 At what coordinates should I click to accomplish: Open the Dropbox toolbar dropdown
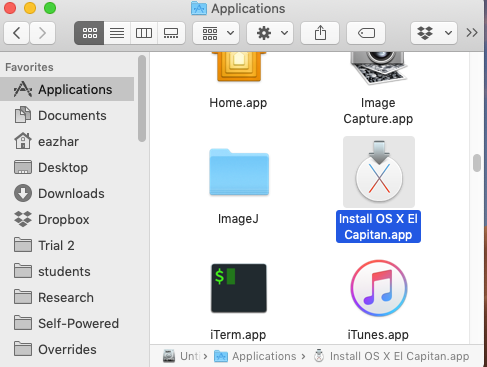434,33
